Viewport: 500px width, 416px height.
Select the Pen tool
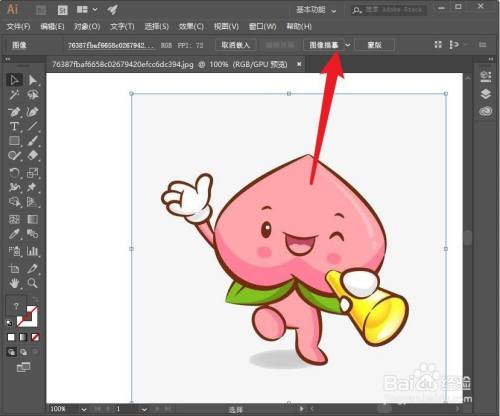14,112
